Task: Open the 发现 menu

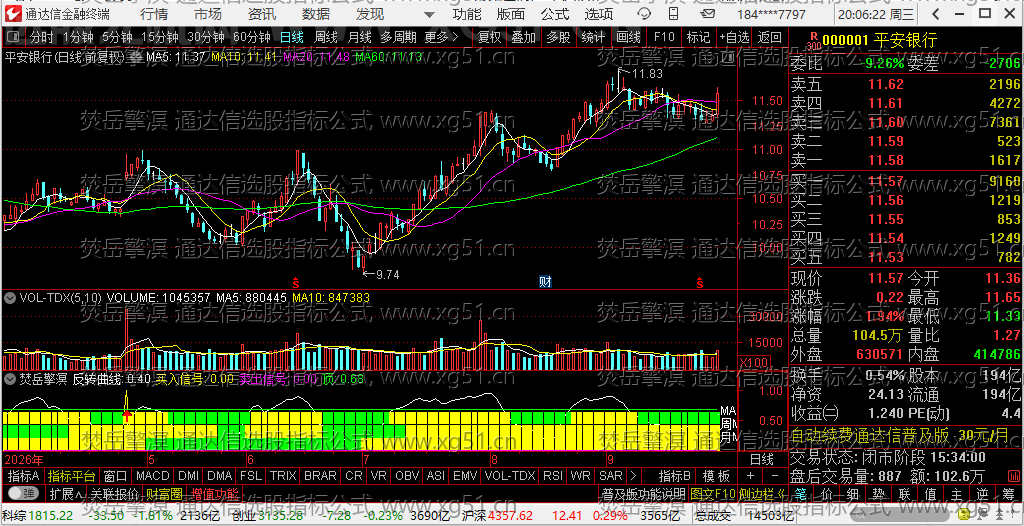Action: (370, 14)
